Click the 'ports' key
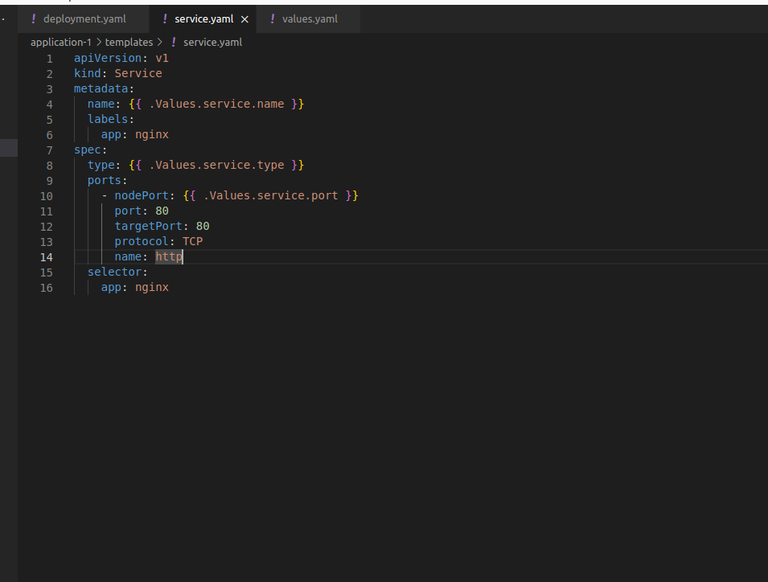768x582 pixels. pos(104,180)
